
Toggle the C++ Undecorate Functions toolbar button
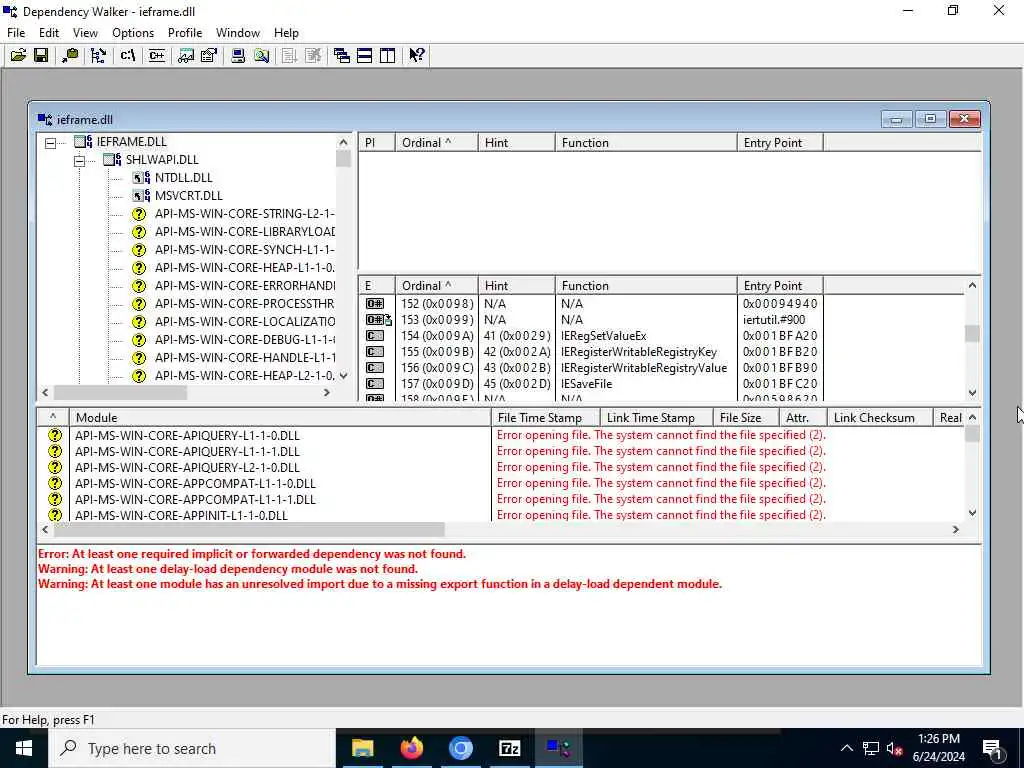click(157, 56)
